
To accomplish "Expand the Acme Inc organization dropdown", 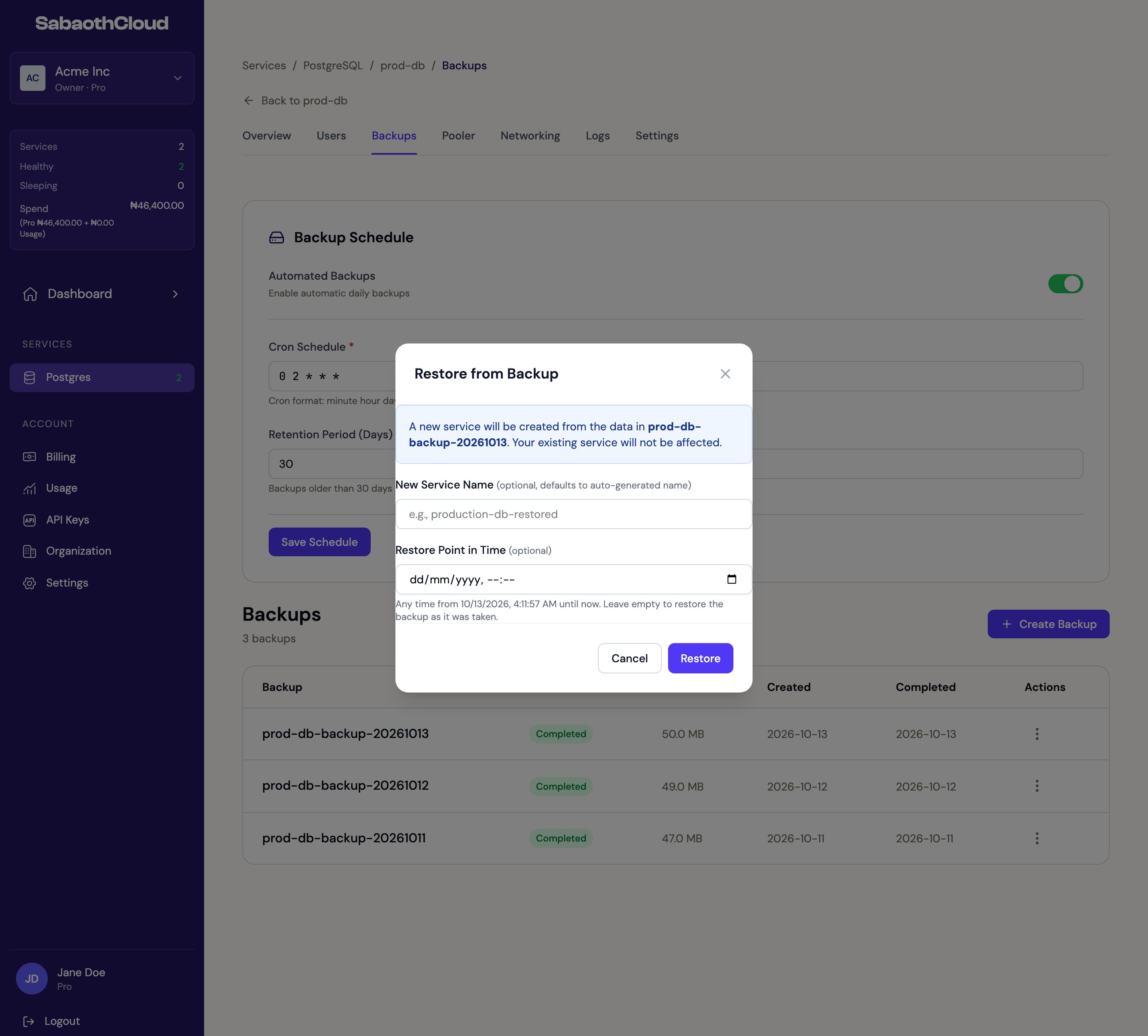I will click(x=178, y=78).
